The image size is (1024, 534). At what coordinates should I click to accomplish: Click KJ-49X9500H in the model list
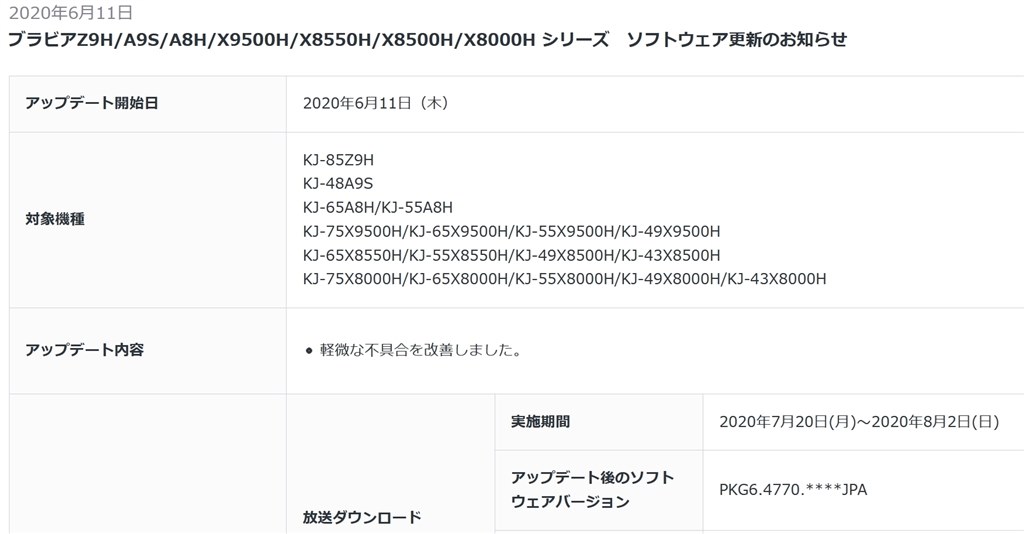(x=671, y=231)
